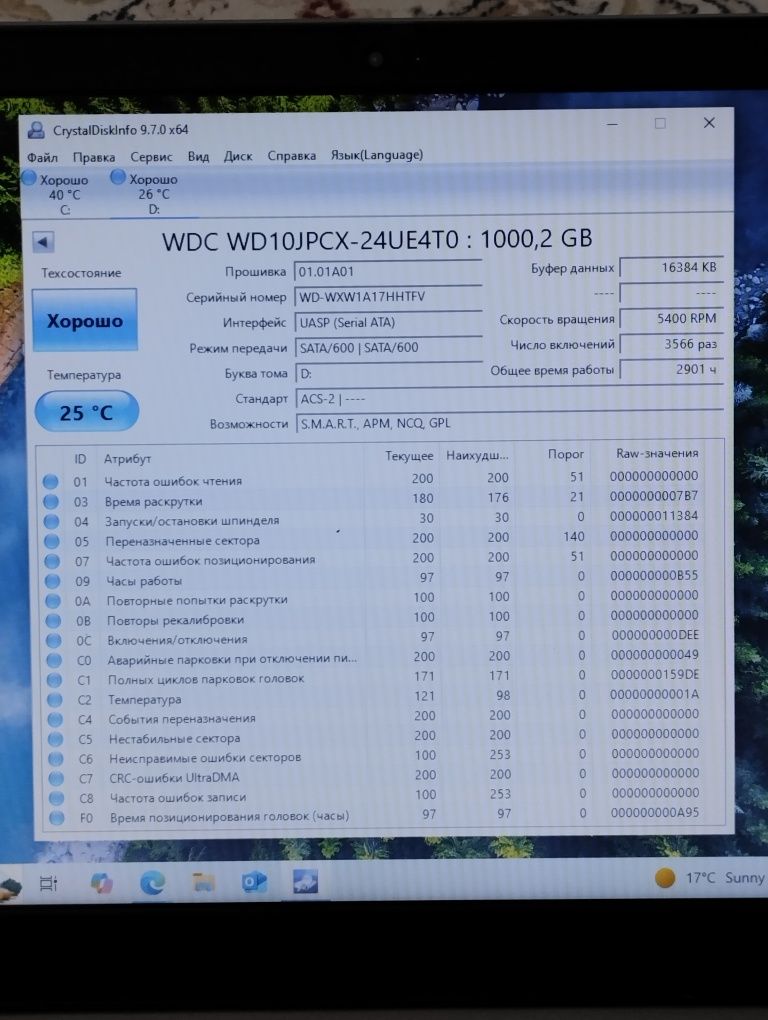Viewport: 768px width, 1020px height.
Task: Click status dot for attribute C7
Action: pyautogui.click(x=57, y=778)
